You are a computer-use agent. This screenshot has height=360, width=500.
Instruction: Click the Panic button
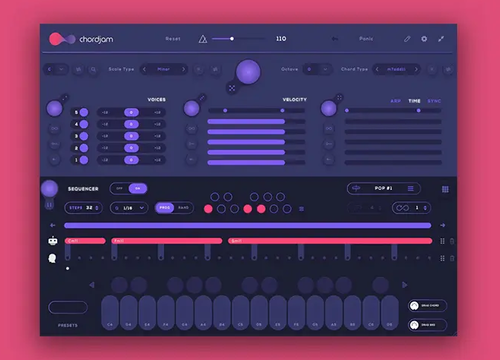[366, 39]
